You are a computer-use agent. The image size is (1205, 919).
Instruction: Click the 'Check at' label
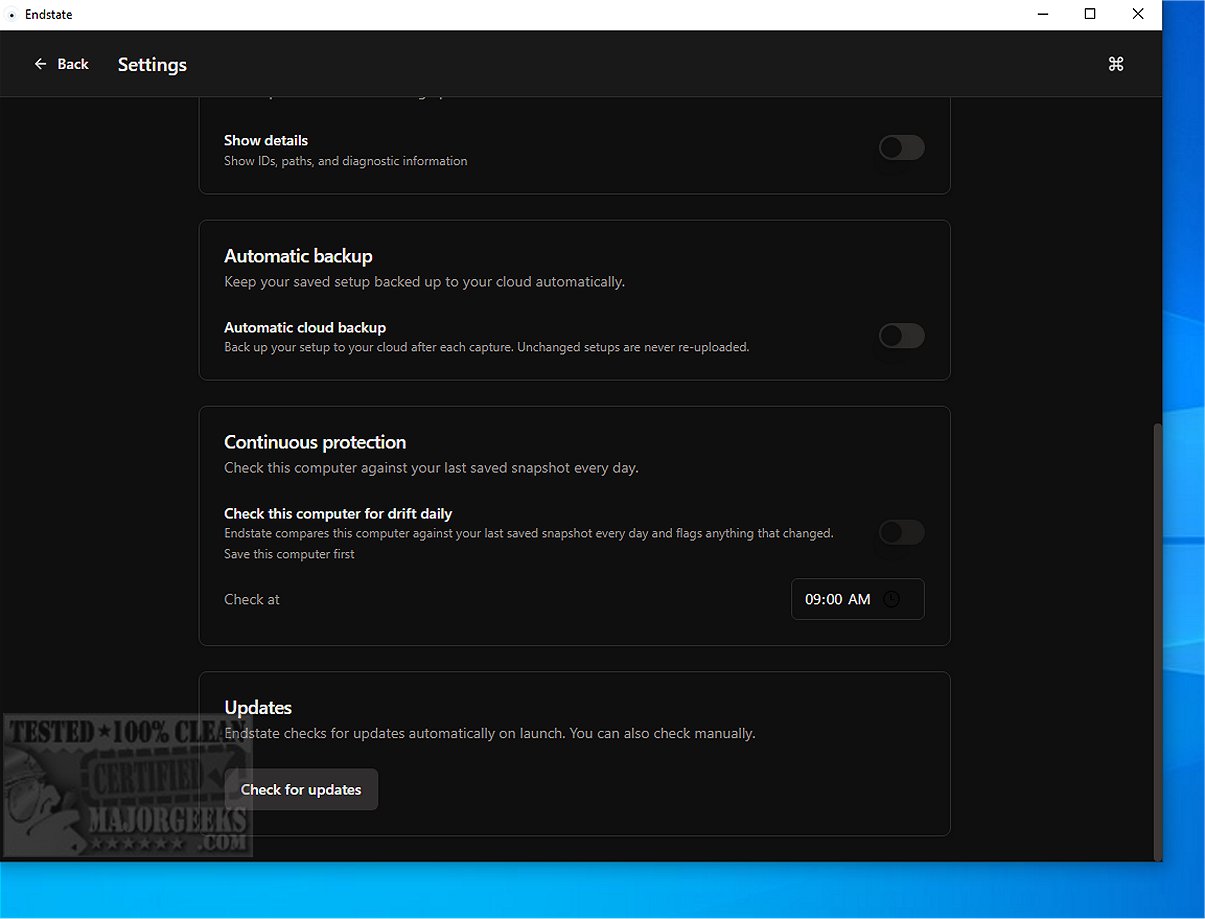[x=252, y=599]
